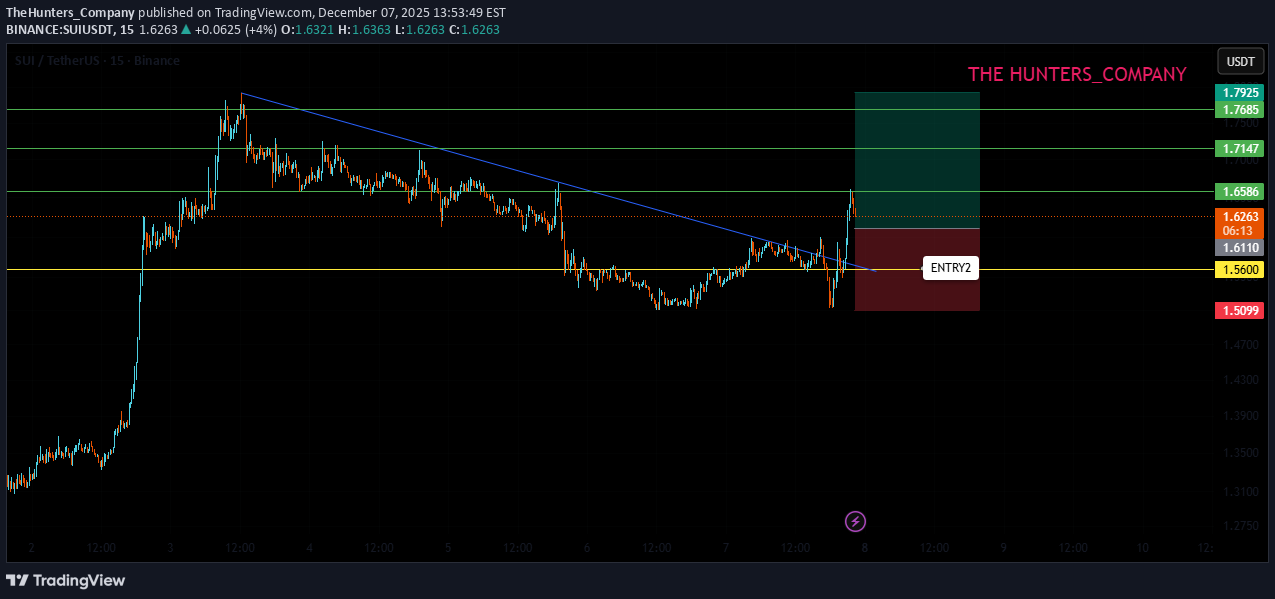Select the 1.7147 price level label
Viewport: 1275px width, 599px height.
tap(1240, 148)
